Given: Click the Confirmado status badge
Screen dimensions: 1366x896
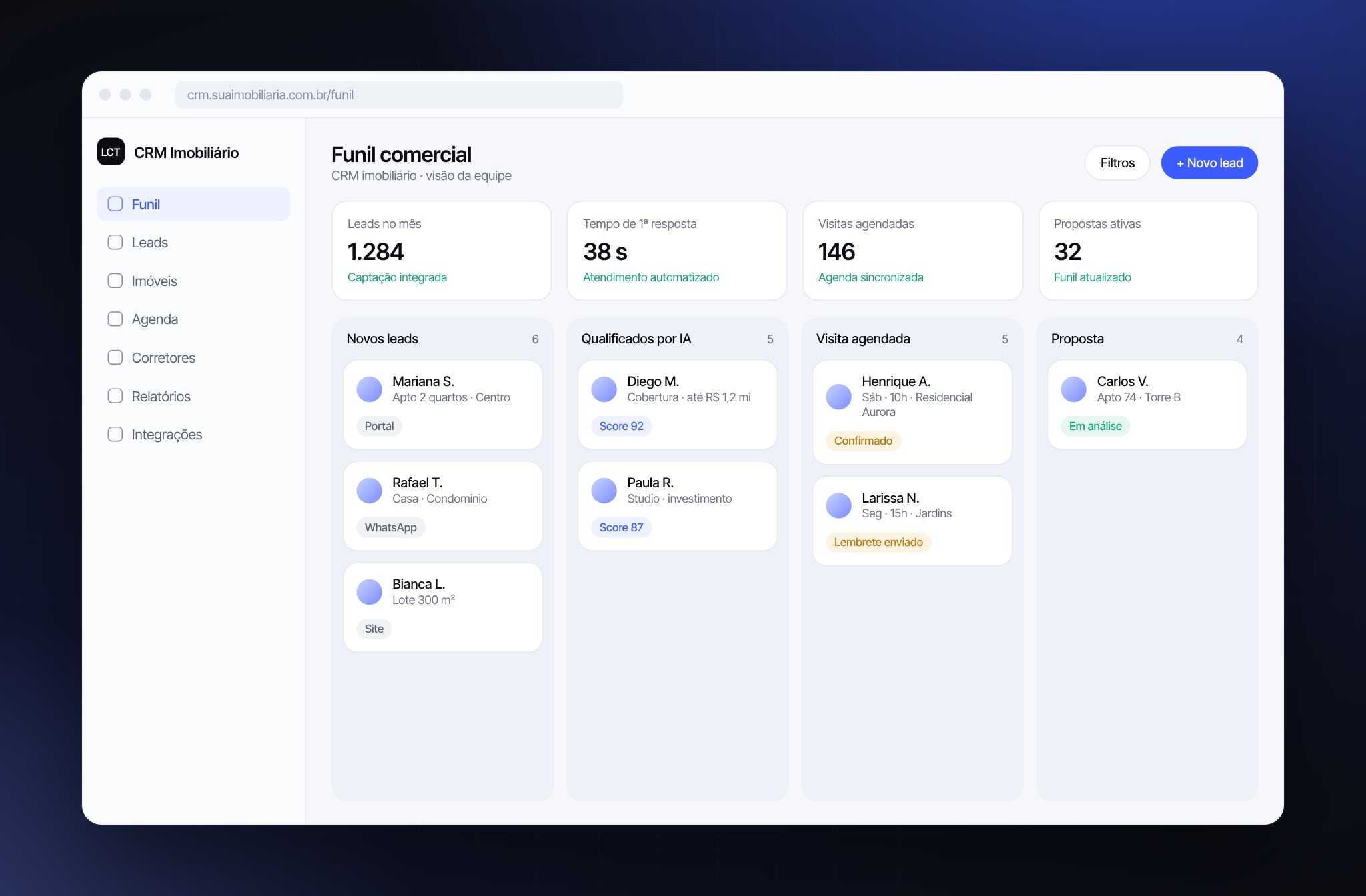Looking at the screenshot, I should [863, 441].
